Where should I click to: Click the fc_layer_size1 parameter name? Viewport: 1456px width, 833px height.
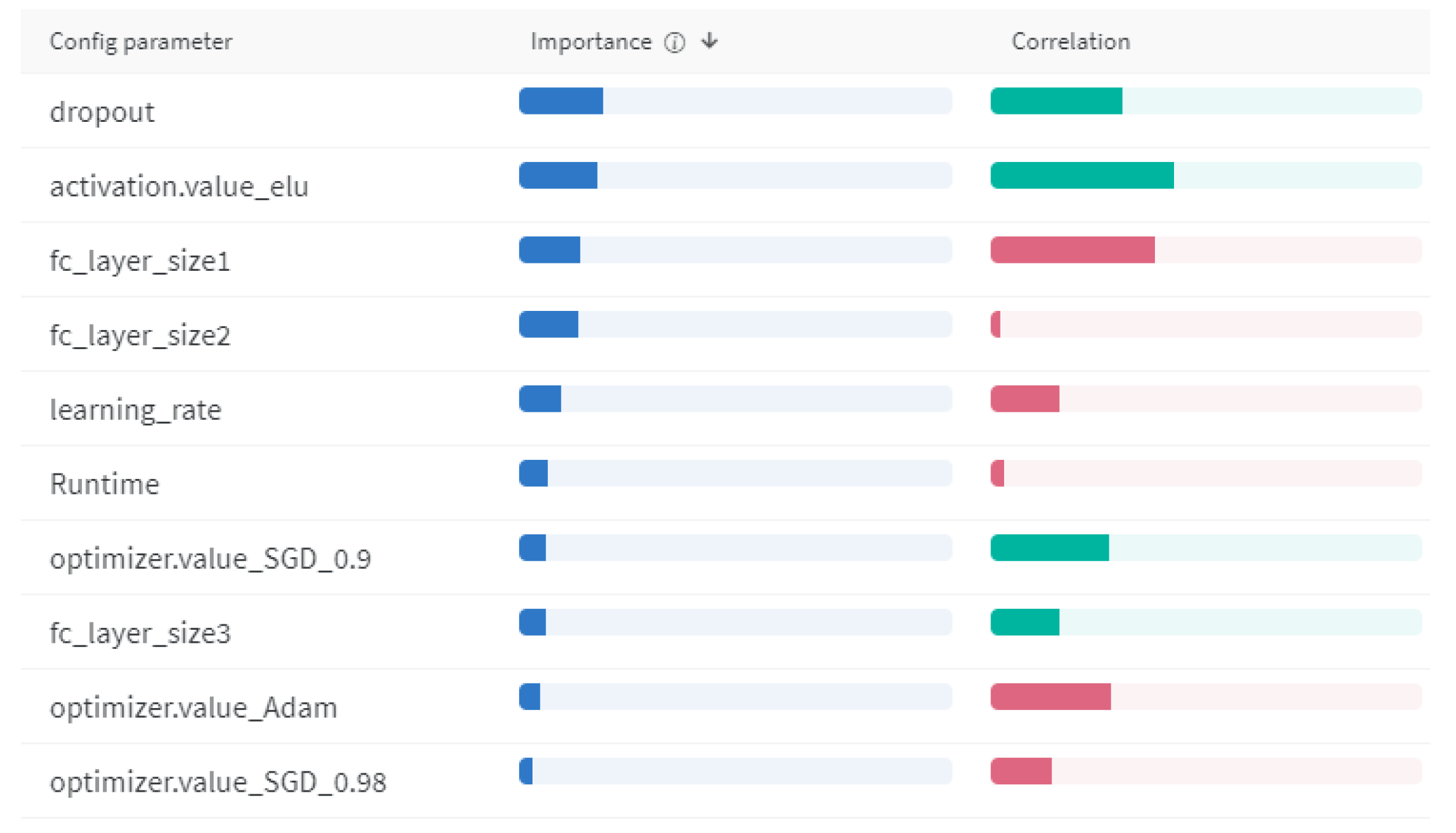pyautogui.click(x=140, y=261)
